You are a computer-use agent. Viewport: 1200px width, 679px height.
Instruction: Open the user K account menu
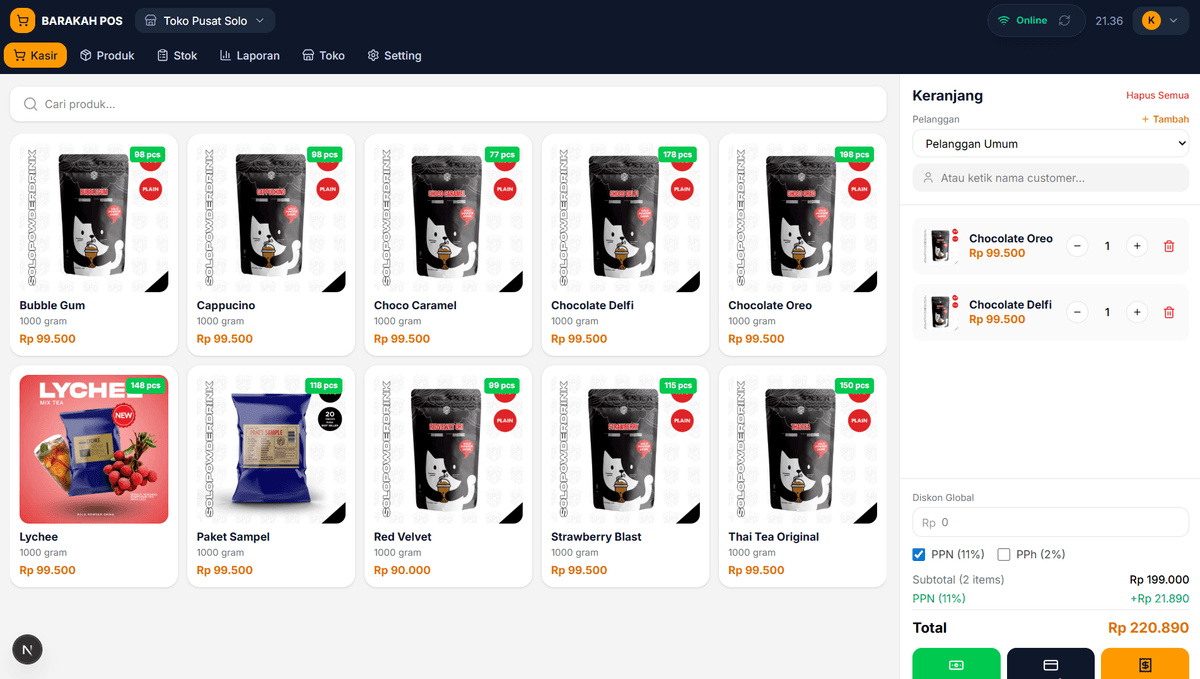(x=1160, y=21)
